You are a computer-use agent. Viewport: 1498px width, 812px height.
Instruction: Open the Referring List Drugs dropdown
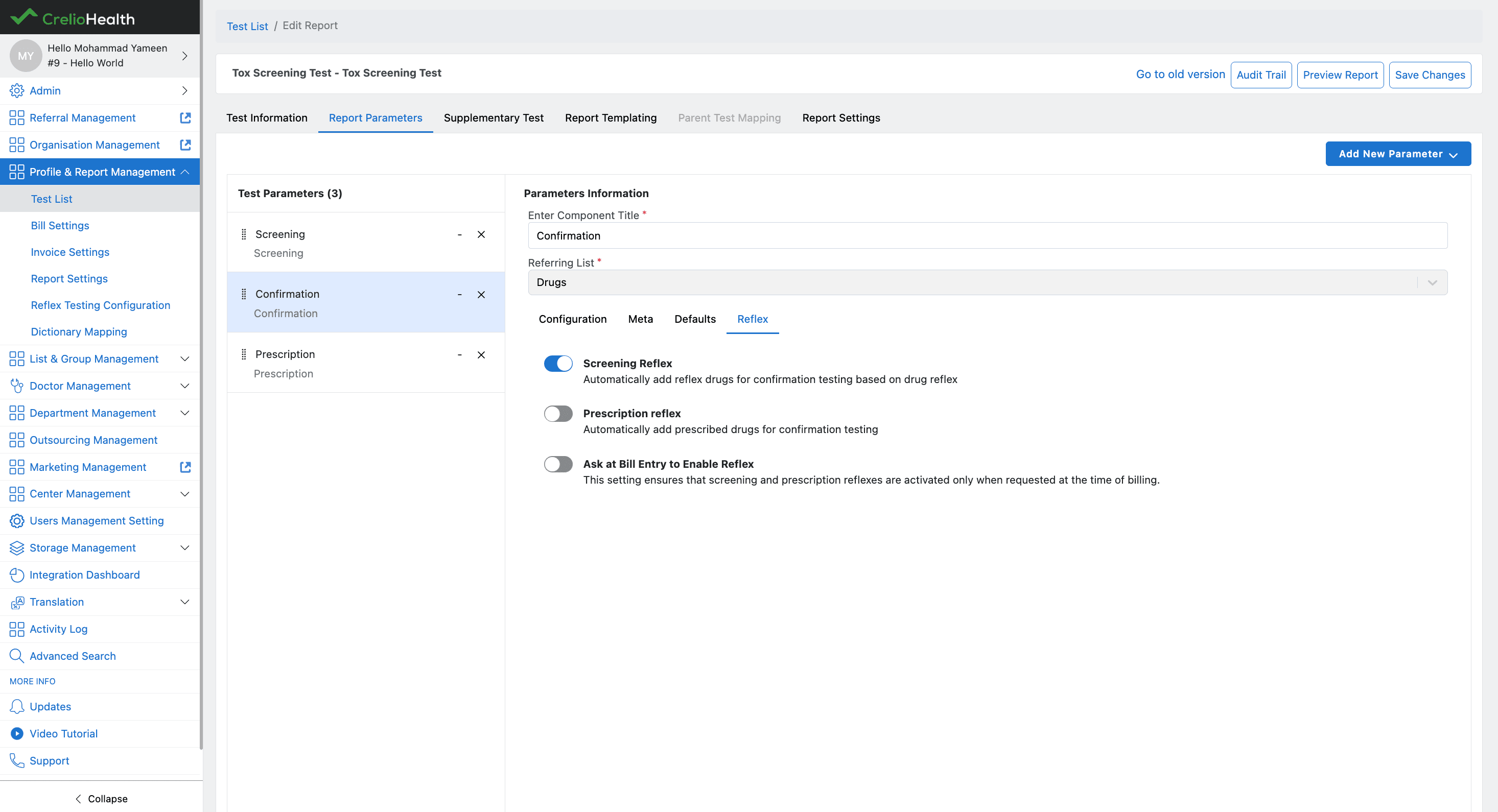[988, 282]
